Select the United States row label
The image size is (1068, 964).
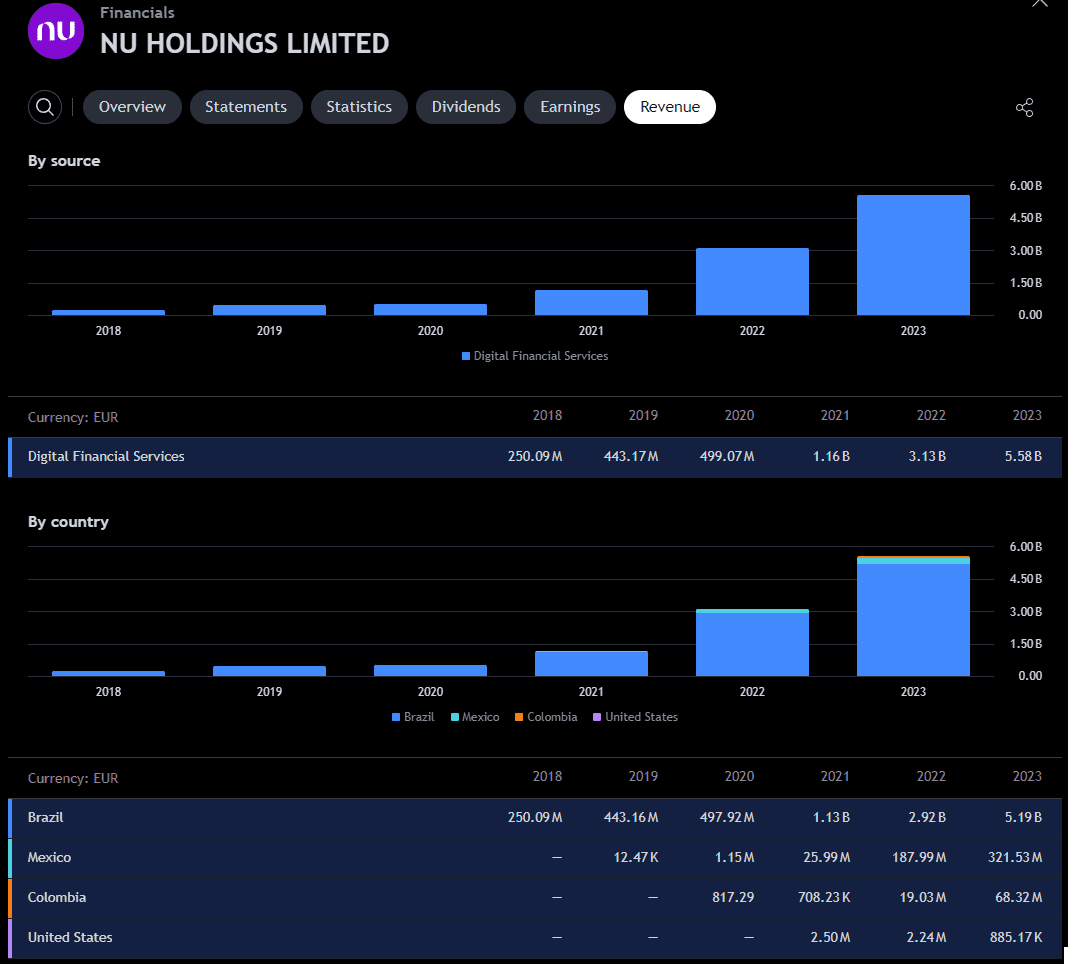point(70,937)
